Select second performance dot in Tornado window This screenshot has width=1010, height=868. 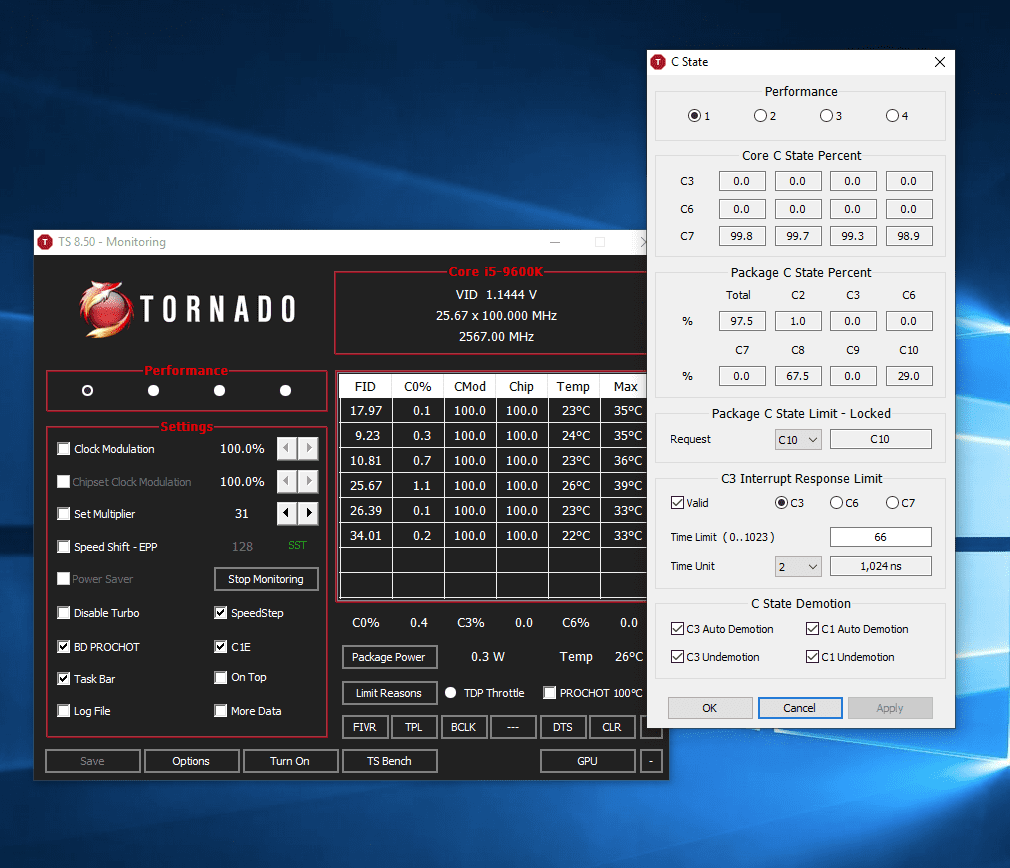click(x=153, y=391)
